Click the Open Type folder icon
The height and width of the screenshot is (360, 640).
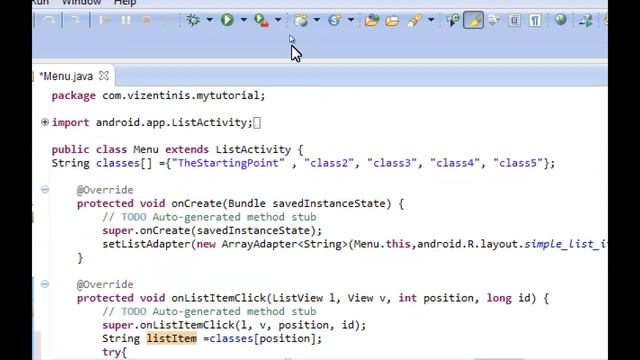371,20
